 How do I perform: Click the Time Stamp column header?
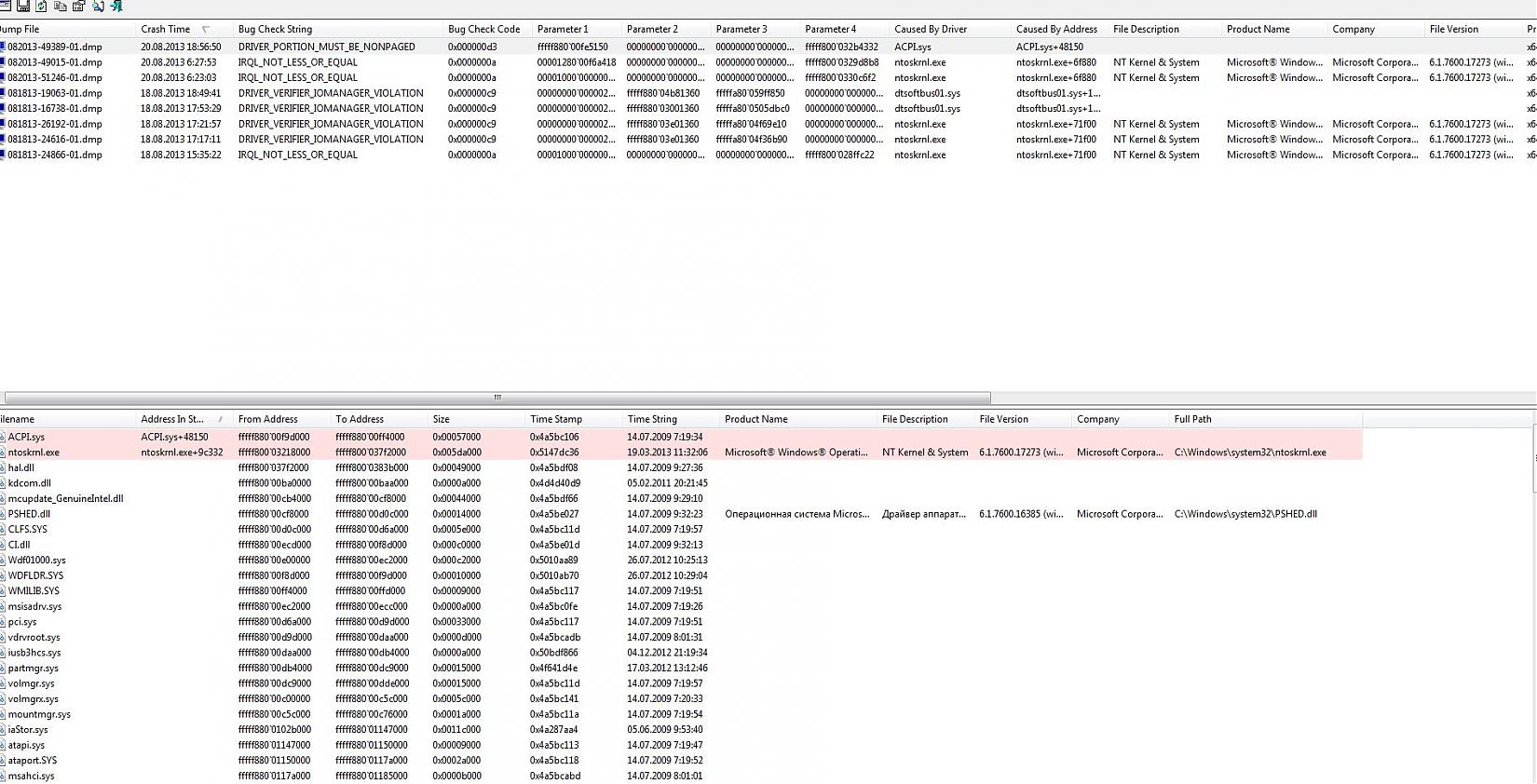point(573,419)
